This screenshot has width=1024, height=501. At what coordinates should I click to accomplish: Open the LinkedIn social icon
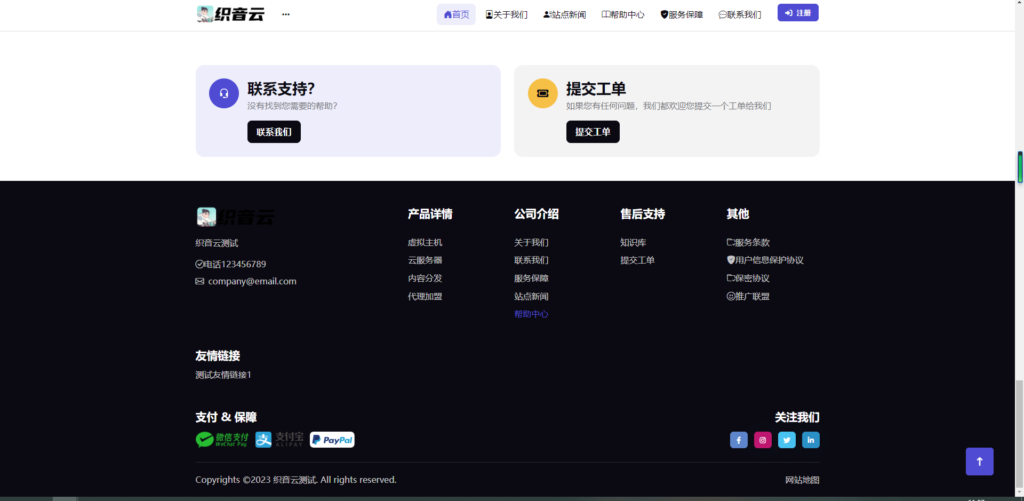point(811,440)
